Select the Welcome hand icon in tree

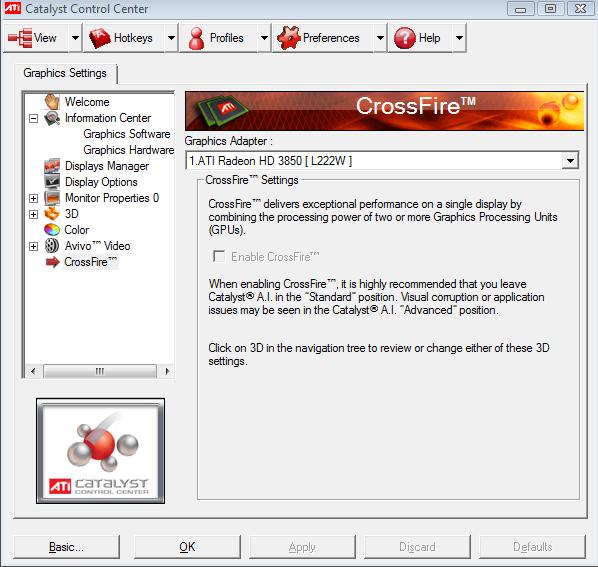pos(52,101)
